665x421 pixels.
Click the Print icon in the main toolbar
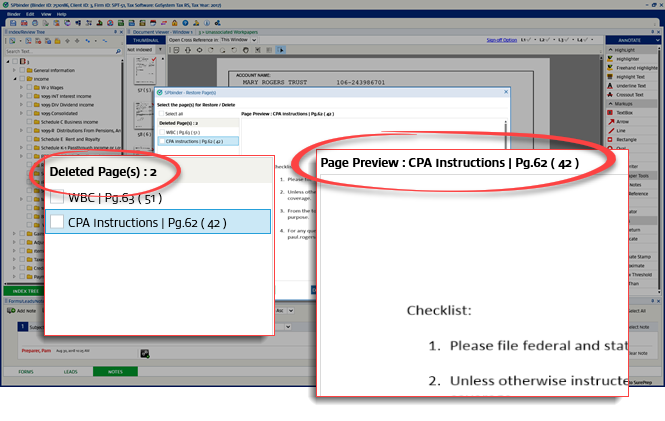(35, 23)
